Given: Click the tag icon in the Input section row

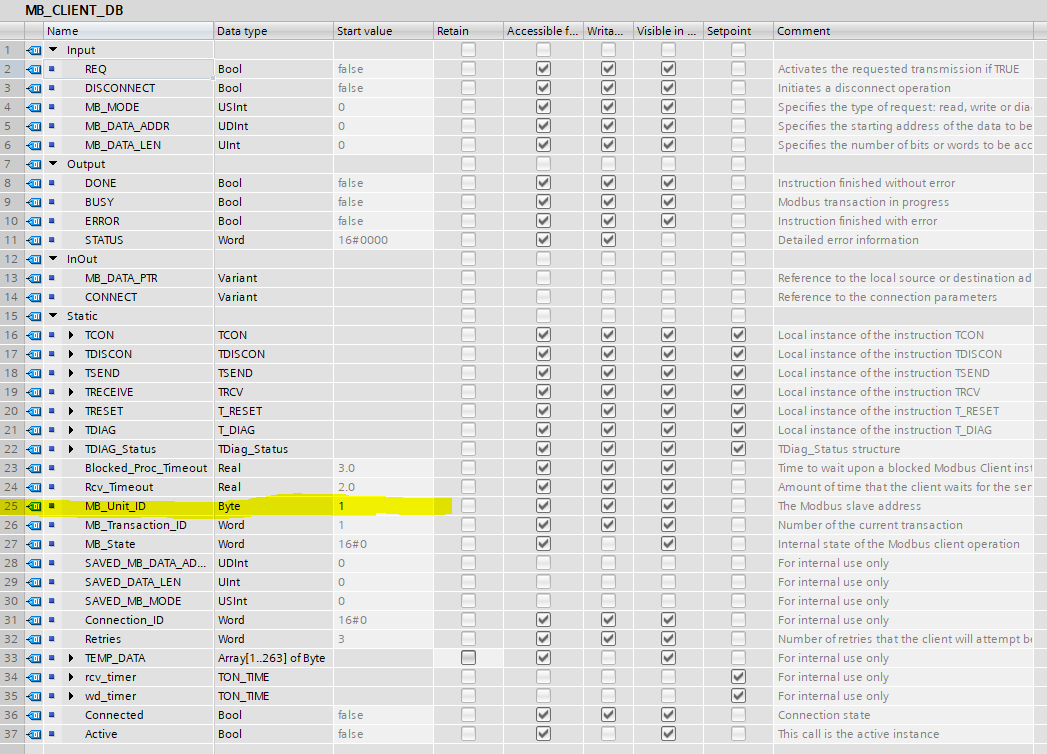Looking at the screenshot, I should (33, 50).
